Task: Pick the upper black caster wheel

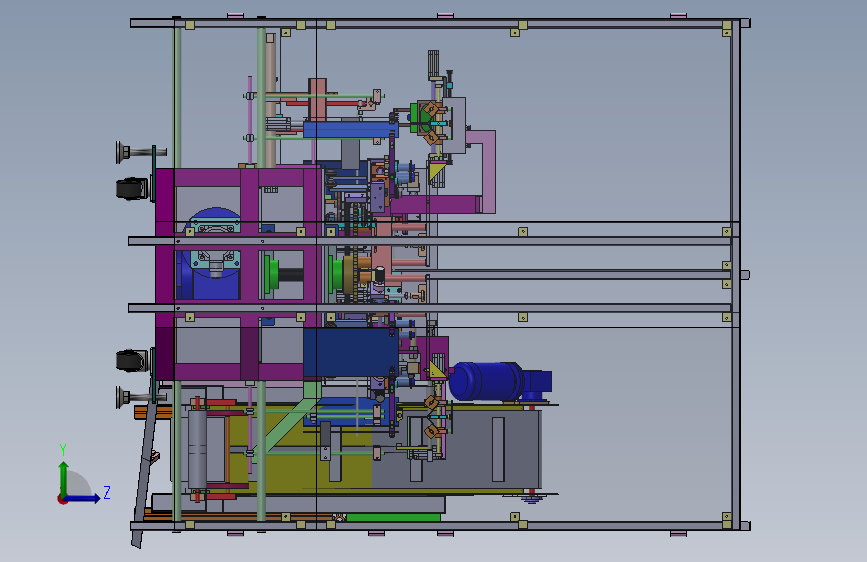Action: click(x=132, y=189)
